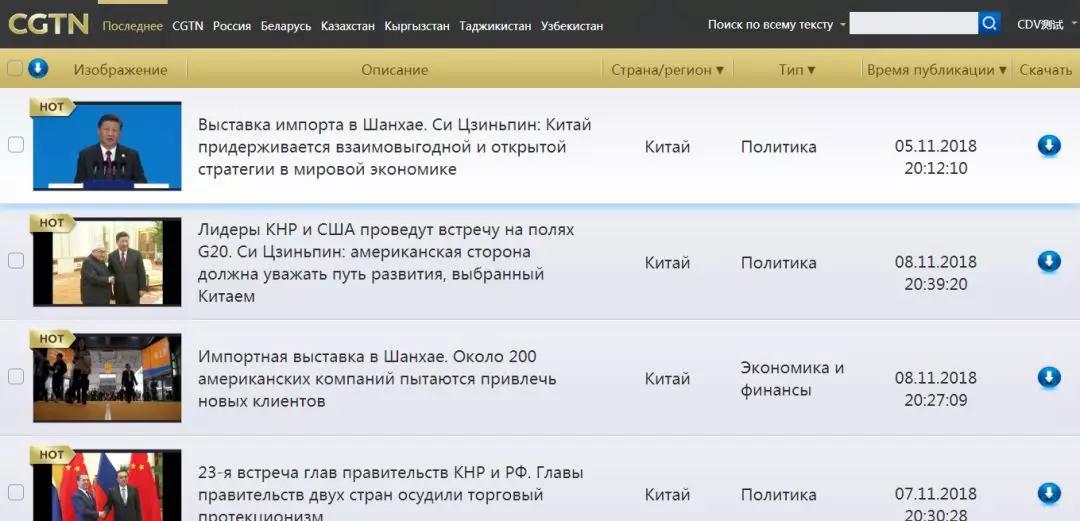The width and height of the screenshot is (1080, 521).
Task: Open the Казахстан tab
Action: coord(348,26)
